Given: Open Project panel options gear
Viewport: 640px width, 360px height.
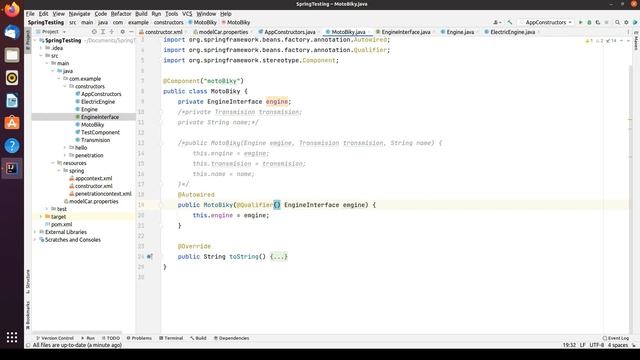Looking at the screenshot, I should point(122,31).
